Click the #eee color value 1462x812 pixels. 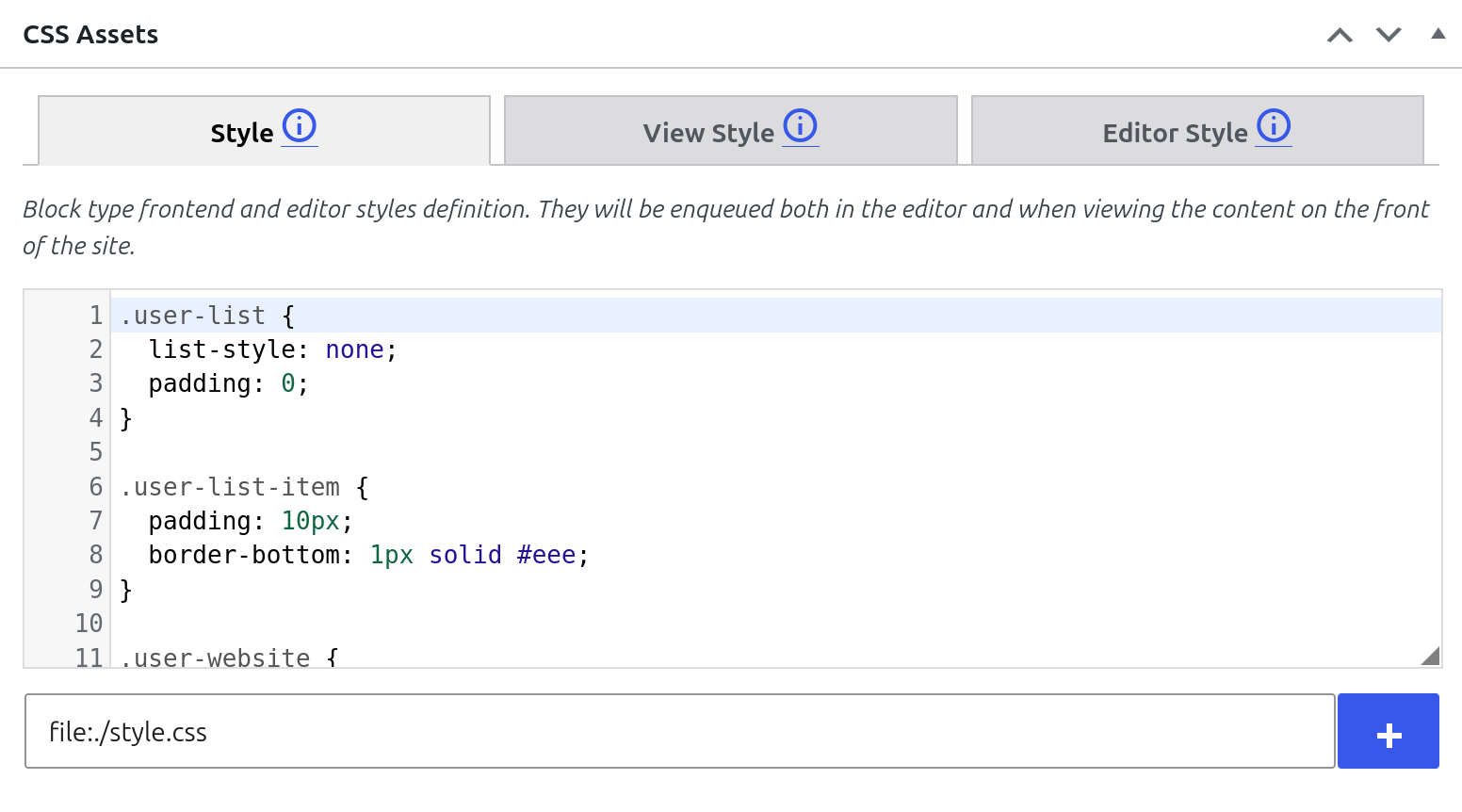tap(546, 555)
